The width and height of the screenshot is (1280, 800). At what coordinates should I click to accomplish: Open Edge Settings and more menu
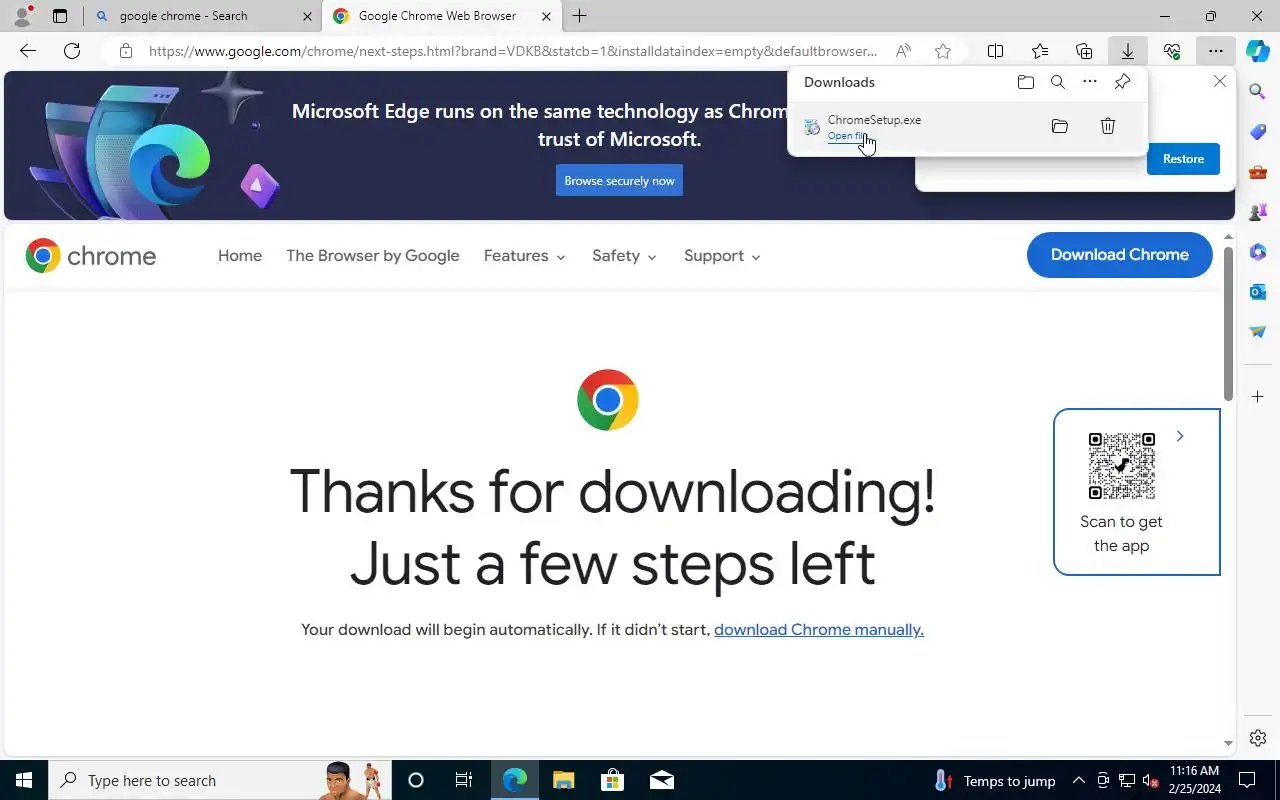click(x=1215, y=51)
